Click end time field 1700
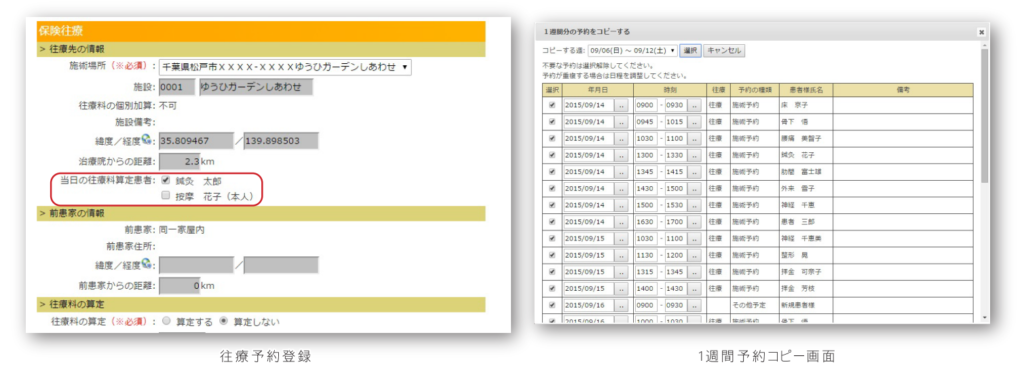 tap(676, 221)
